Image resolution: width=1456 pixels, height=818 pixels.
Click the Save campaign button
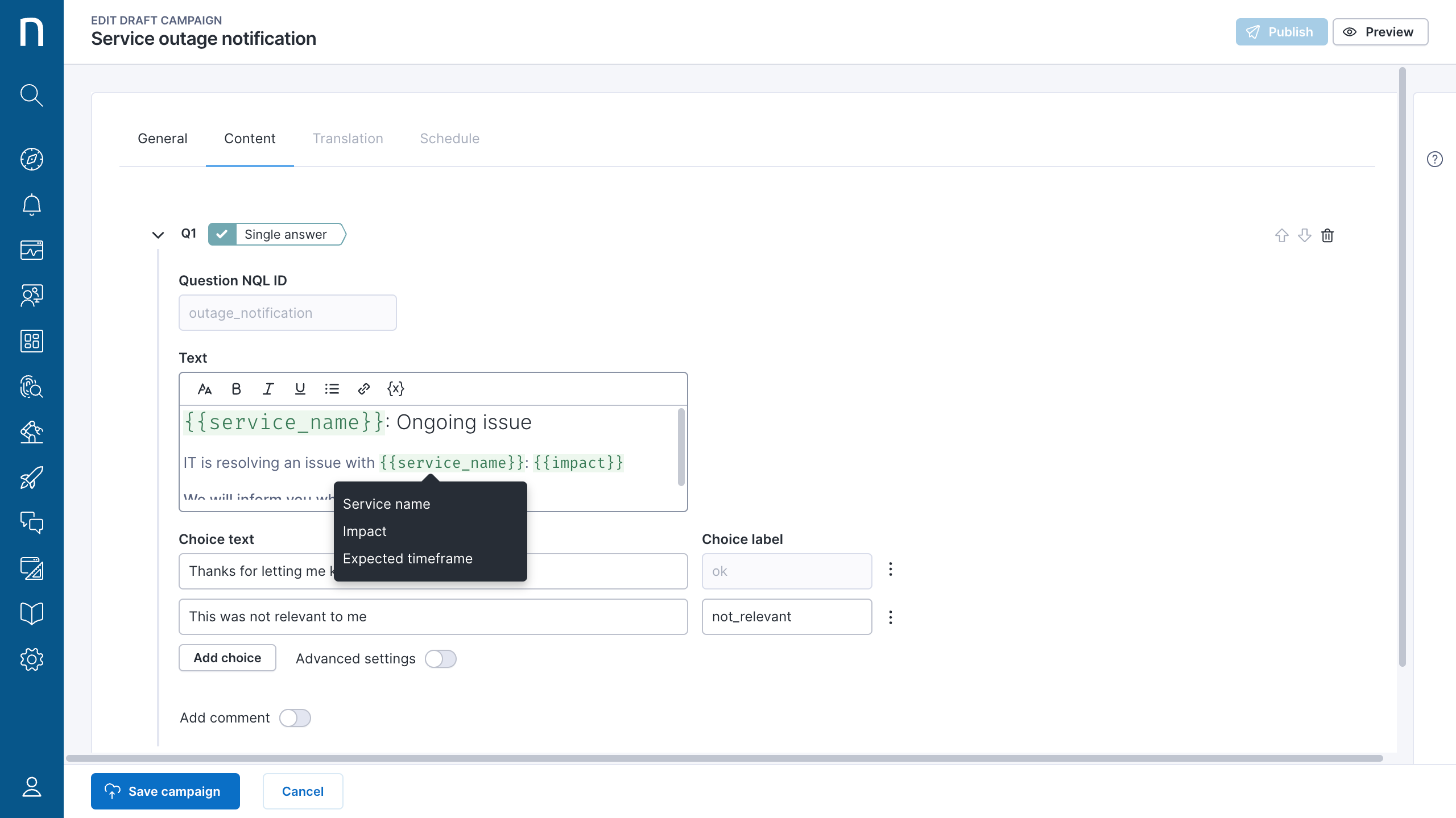165,791
